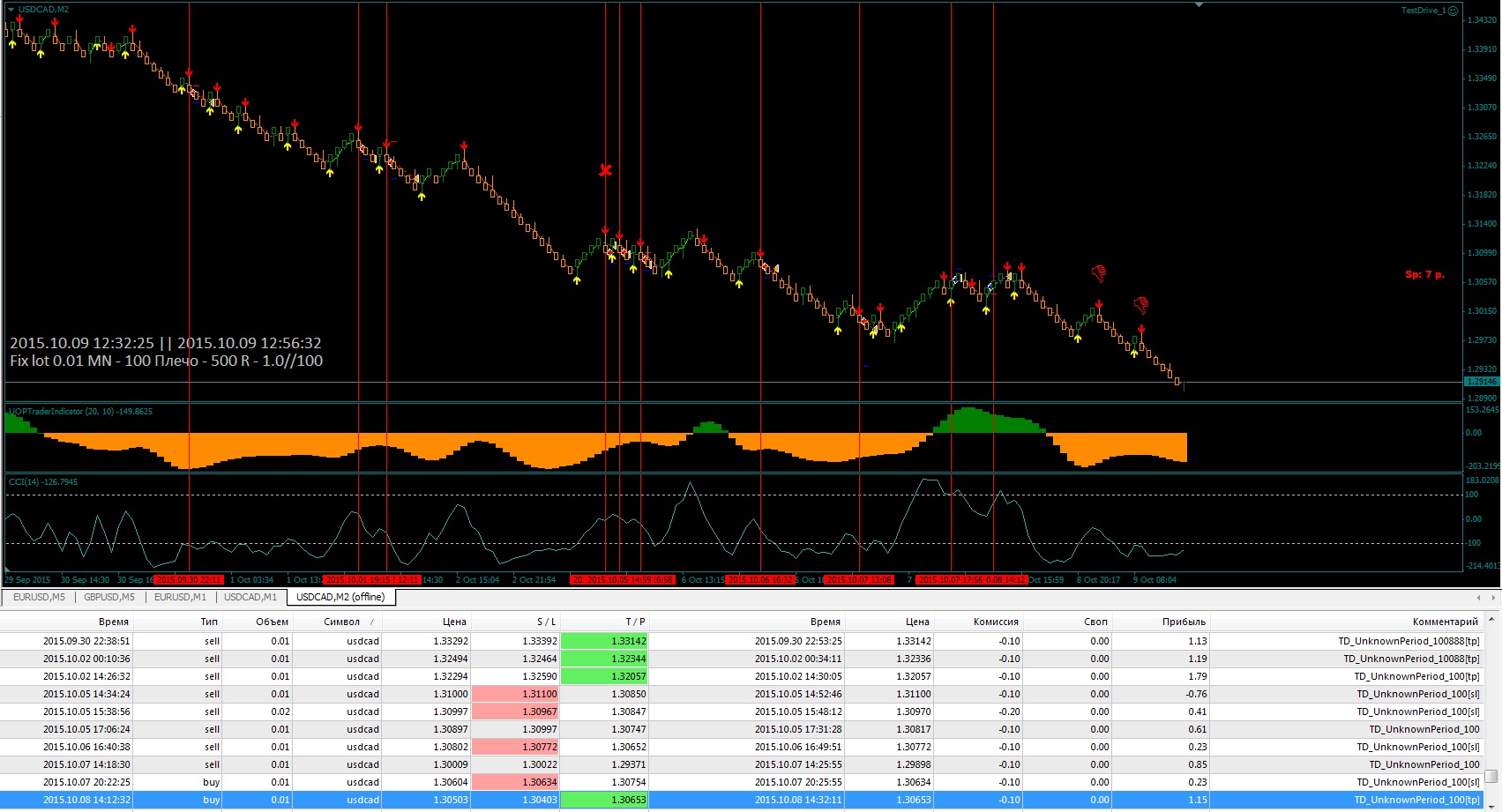Click the right chart-tabs scroll arrow

1492,598
